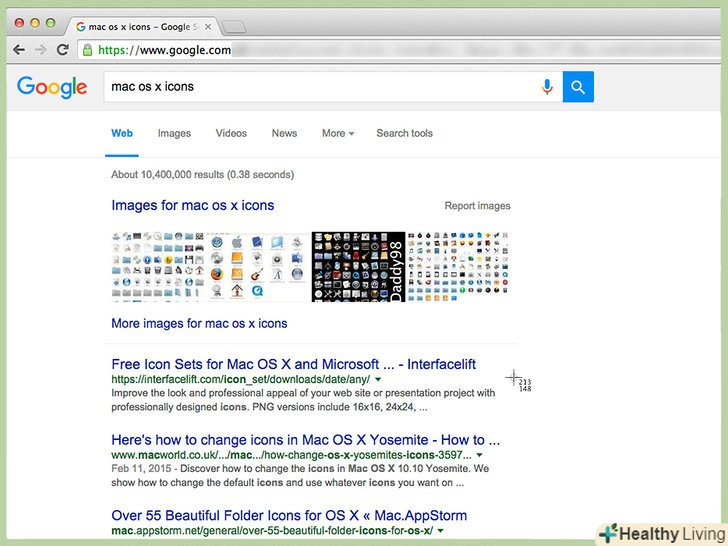The image size is (728, 546).
Task: Reload the page with the refresh icon
Action: click(x=62, y=50)
